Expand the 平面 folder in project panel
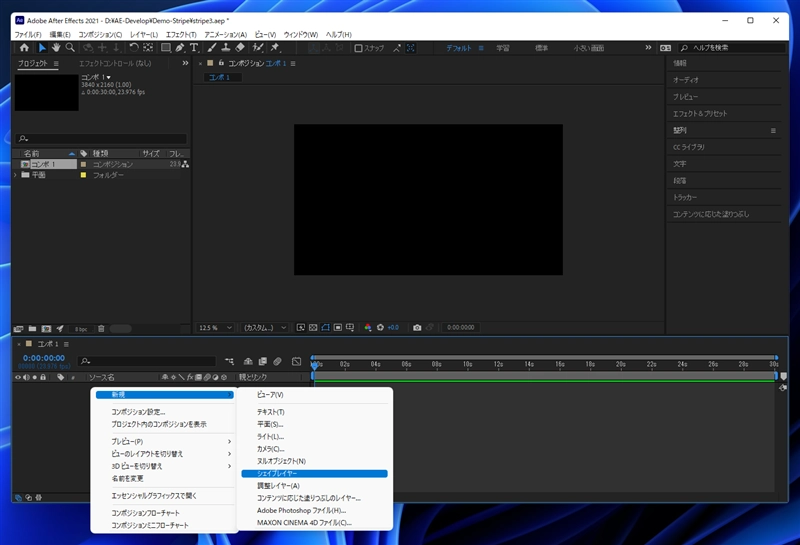The height and width of the screenshot is (545, 800). pos(16,175)
